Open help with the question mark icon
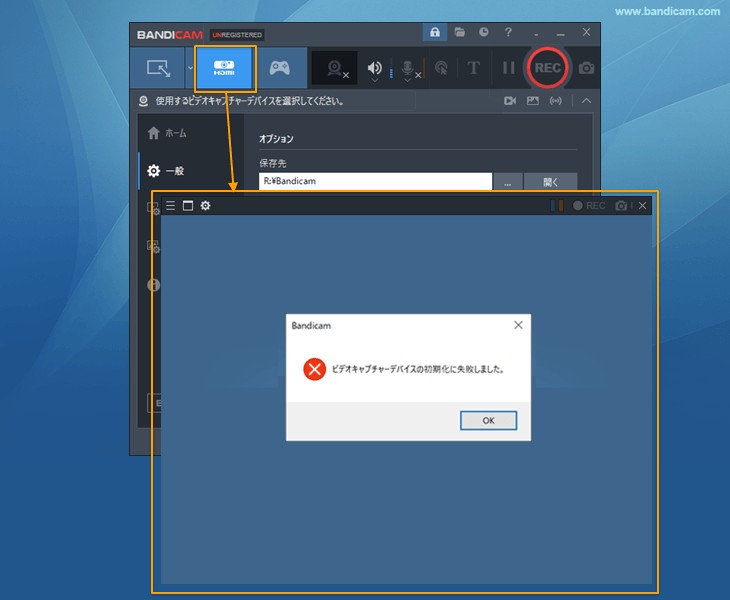This screenshot has height=600, width=730. [x=508, y=32]
